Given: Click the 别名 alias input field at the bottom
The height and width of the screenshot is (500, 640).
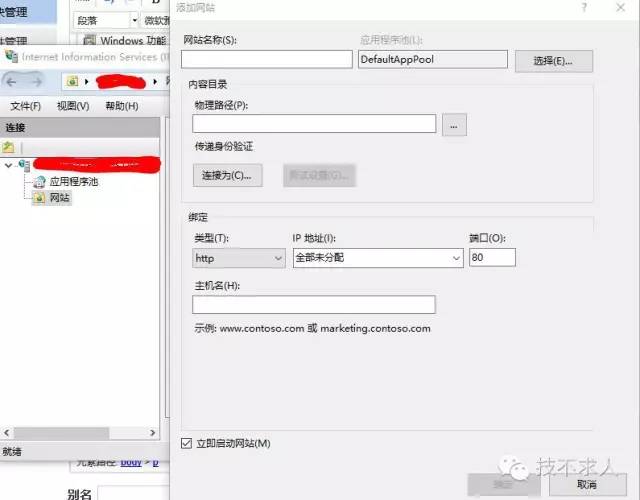Looking at the screenshot, I should pos(133,493).
